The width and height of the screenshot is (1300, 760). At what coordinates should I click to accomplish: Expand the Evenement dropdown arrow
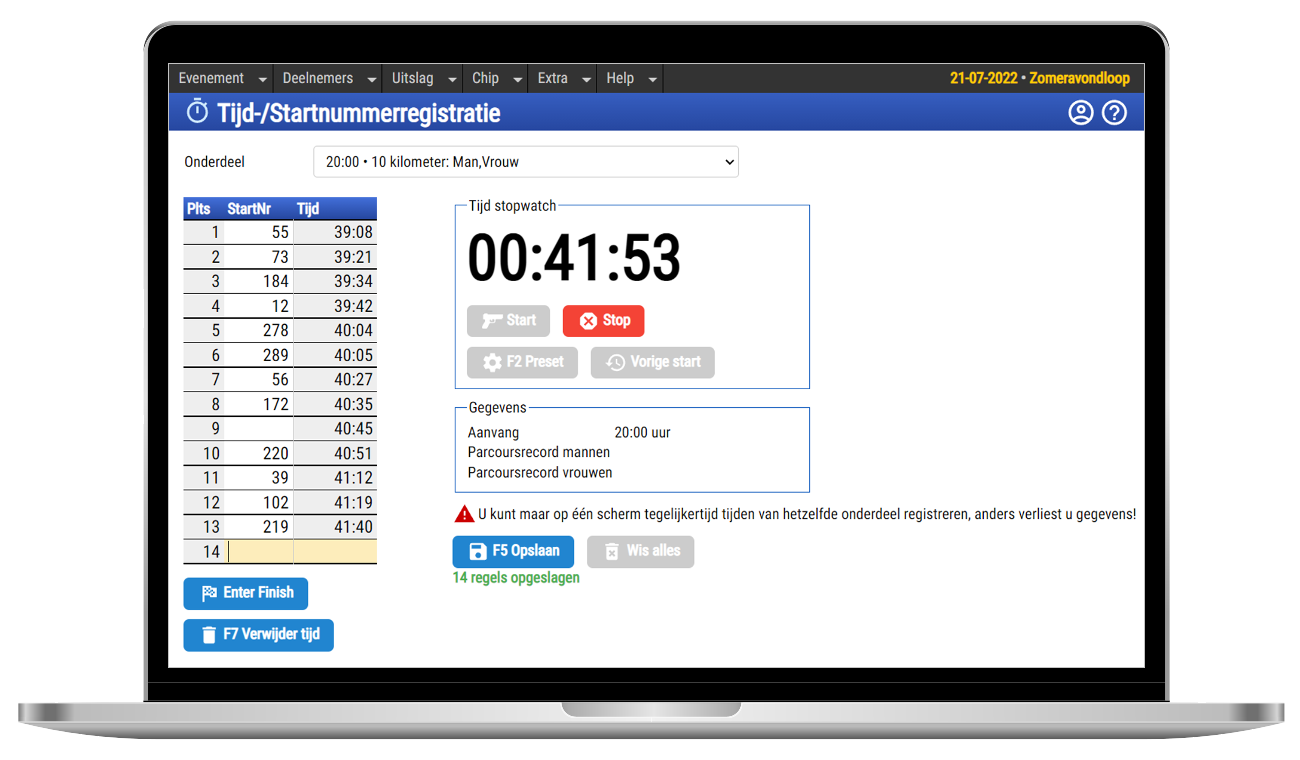click(x=262, y=80)
